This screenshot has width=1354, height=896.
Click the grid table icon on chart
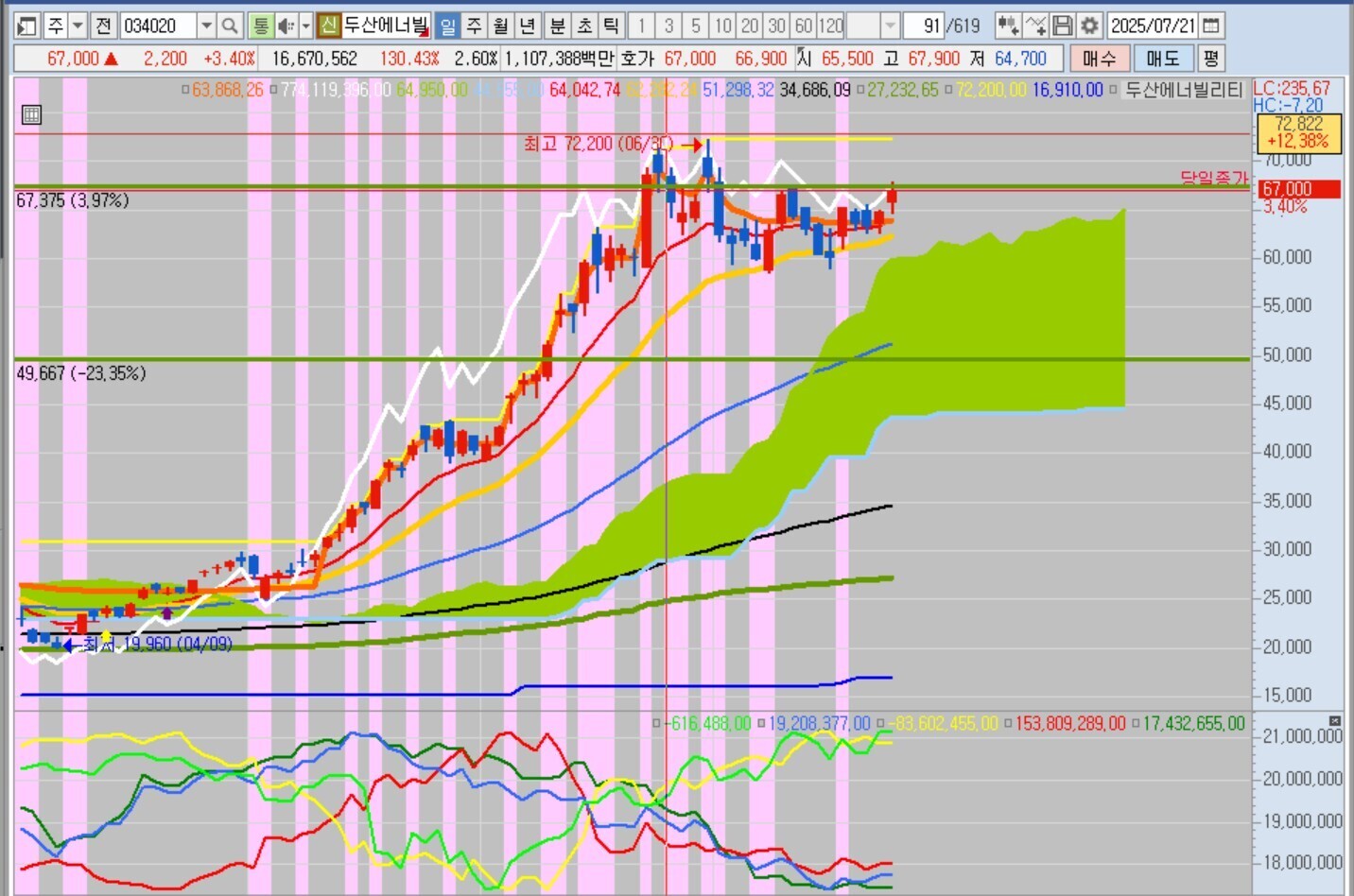31,115
